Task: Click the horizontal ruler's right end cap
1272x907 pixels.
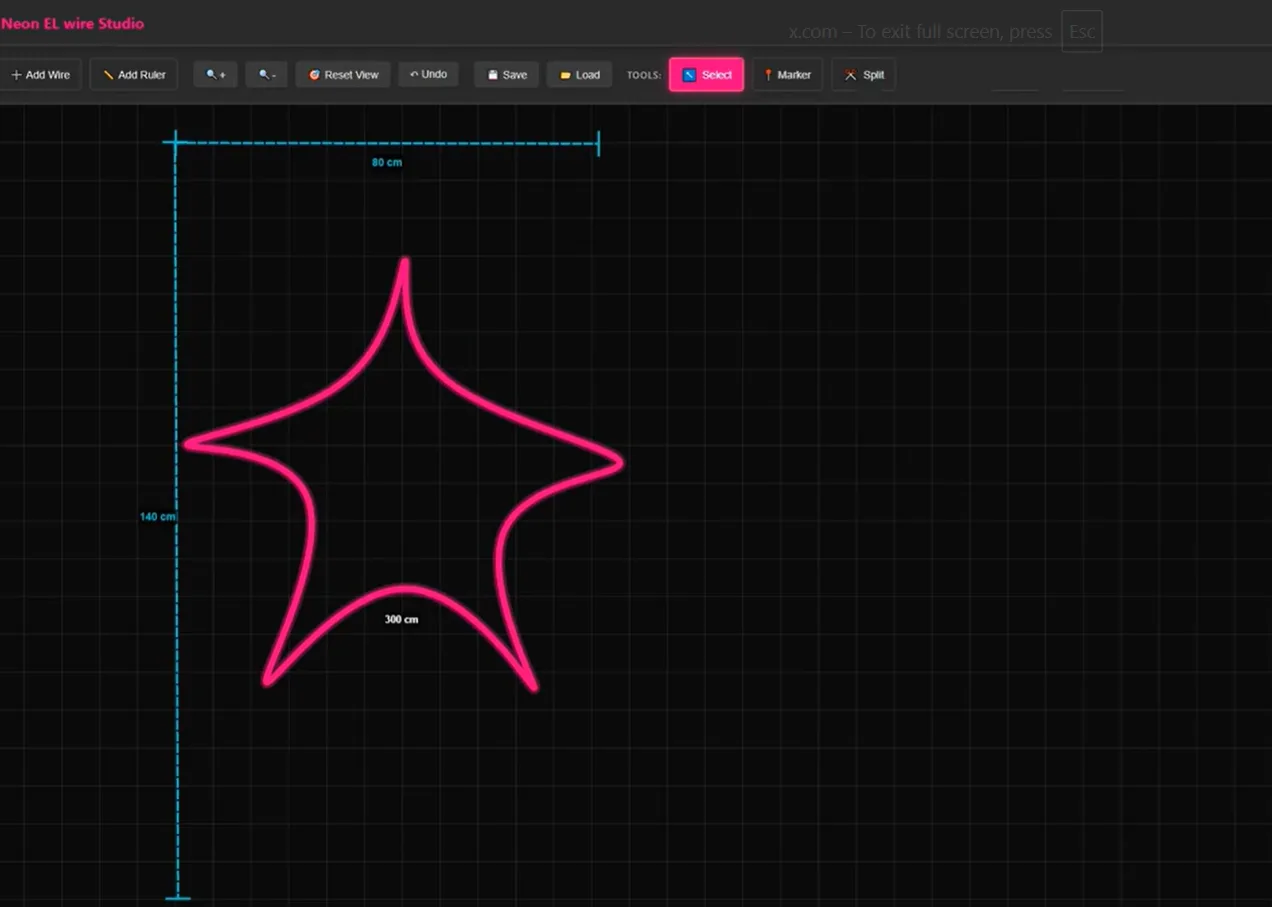Action: click(x=598, y=144)
